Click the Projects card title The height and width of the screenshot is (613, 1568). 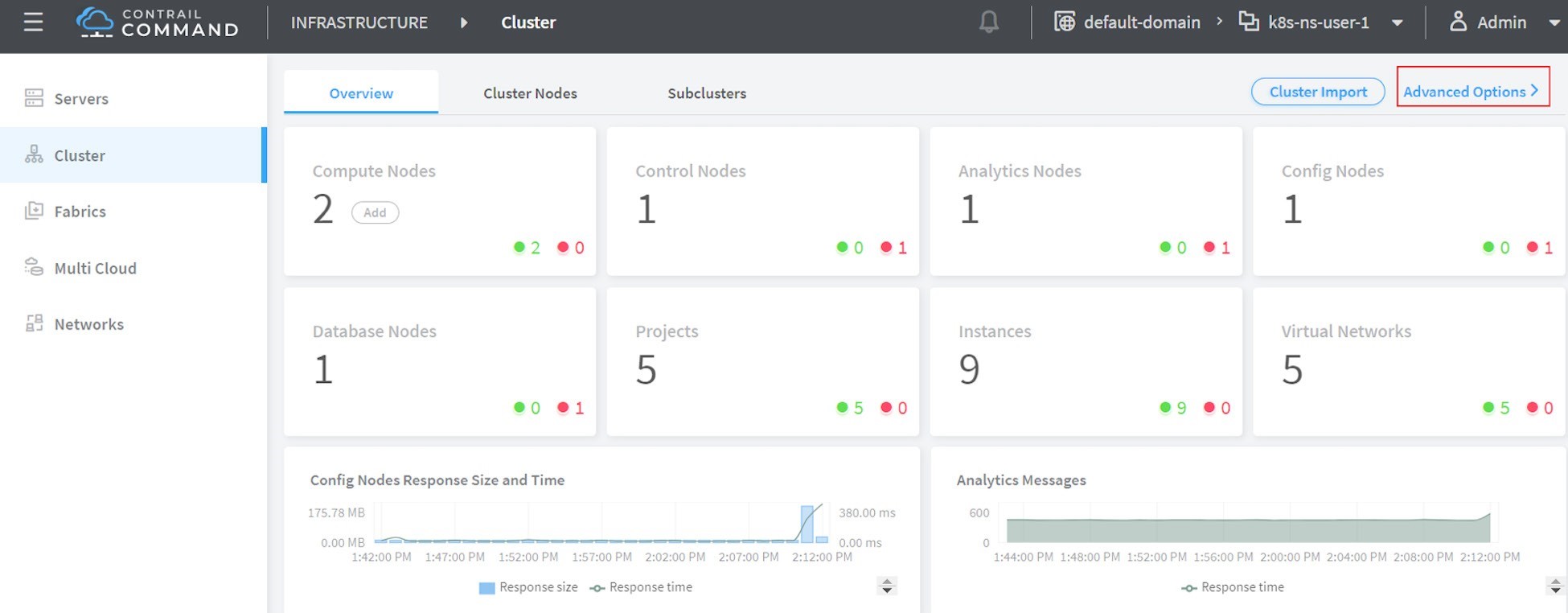(x=667, y=331)
